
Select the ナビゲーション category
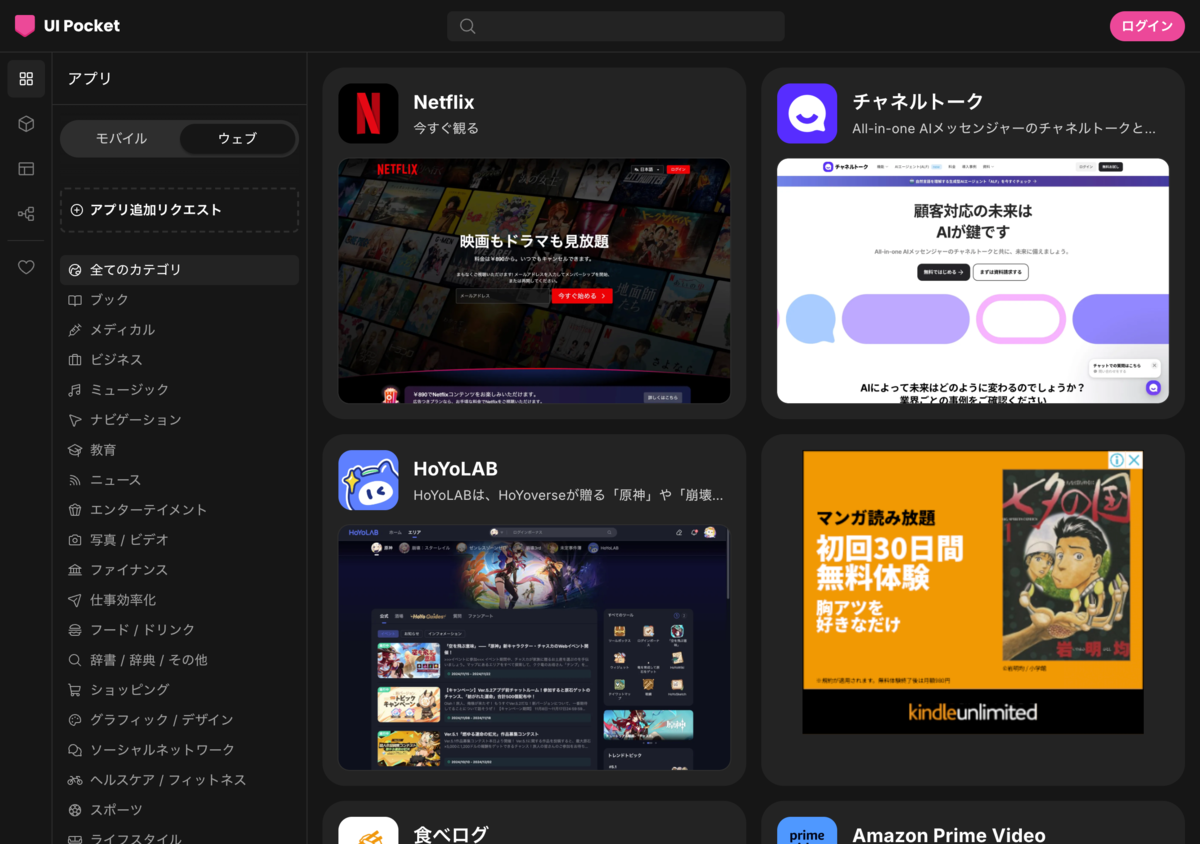click(x=179, y=420)
